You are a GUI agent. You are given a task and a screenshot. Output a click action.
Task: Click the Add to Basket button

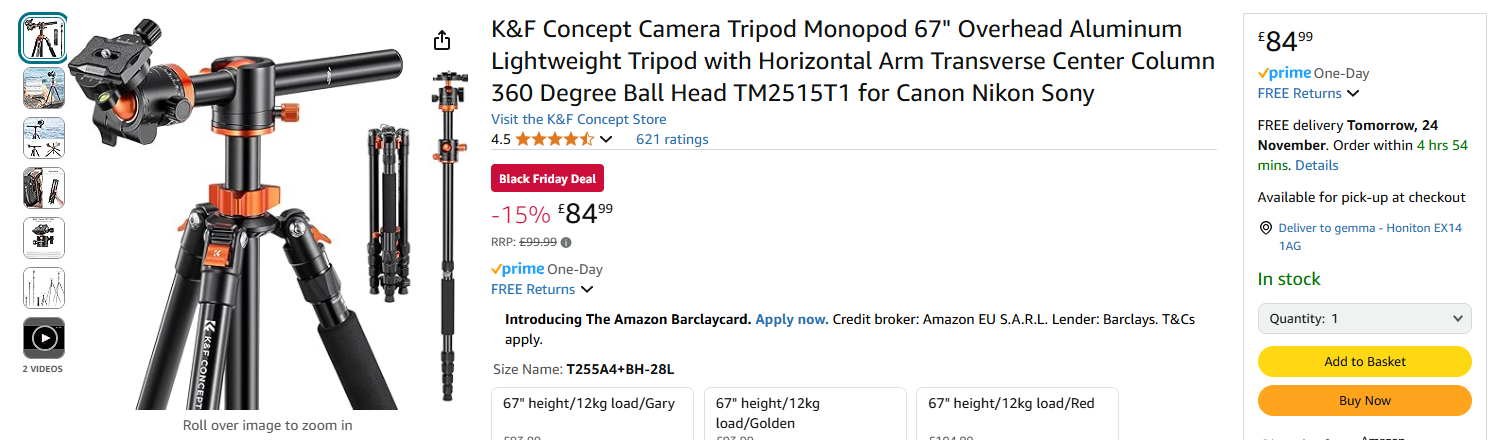pos(1364,361)
